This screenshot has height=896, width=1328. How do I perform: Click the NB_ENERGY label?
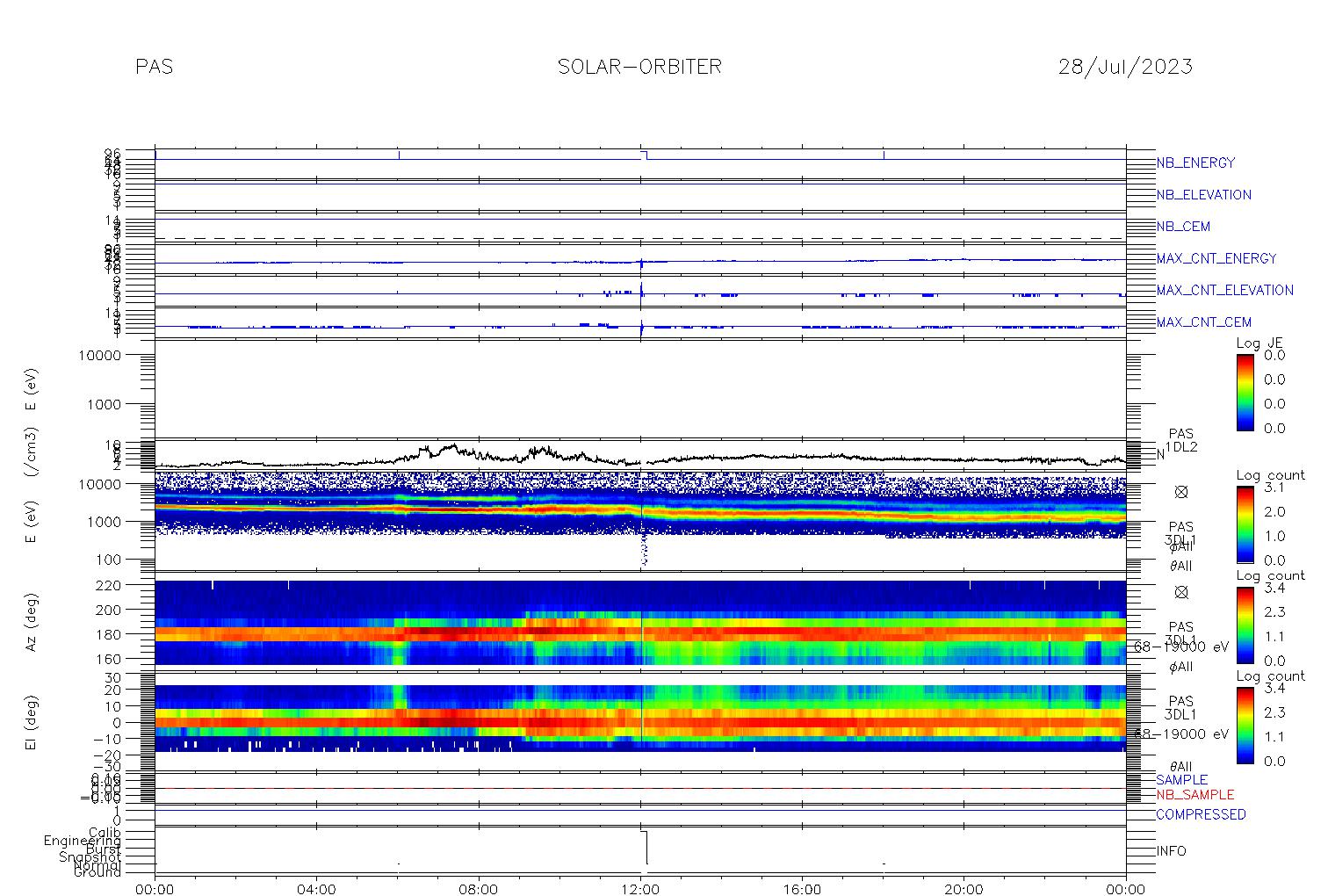[x=1195, y=163]
